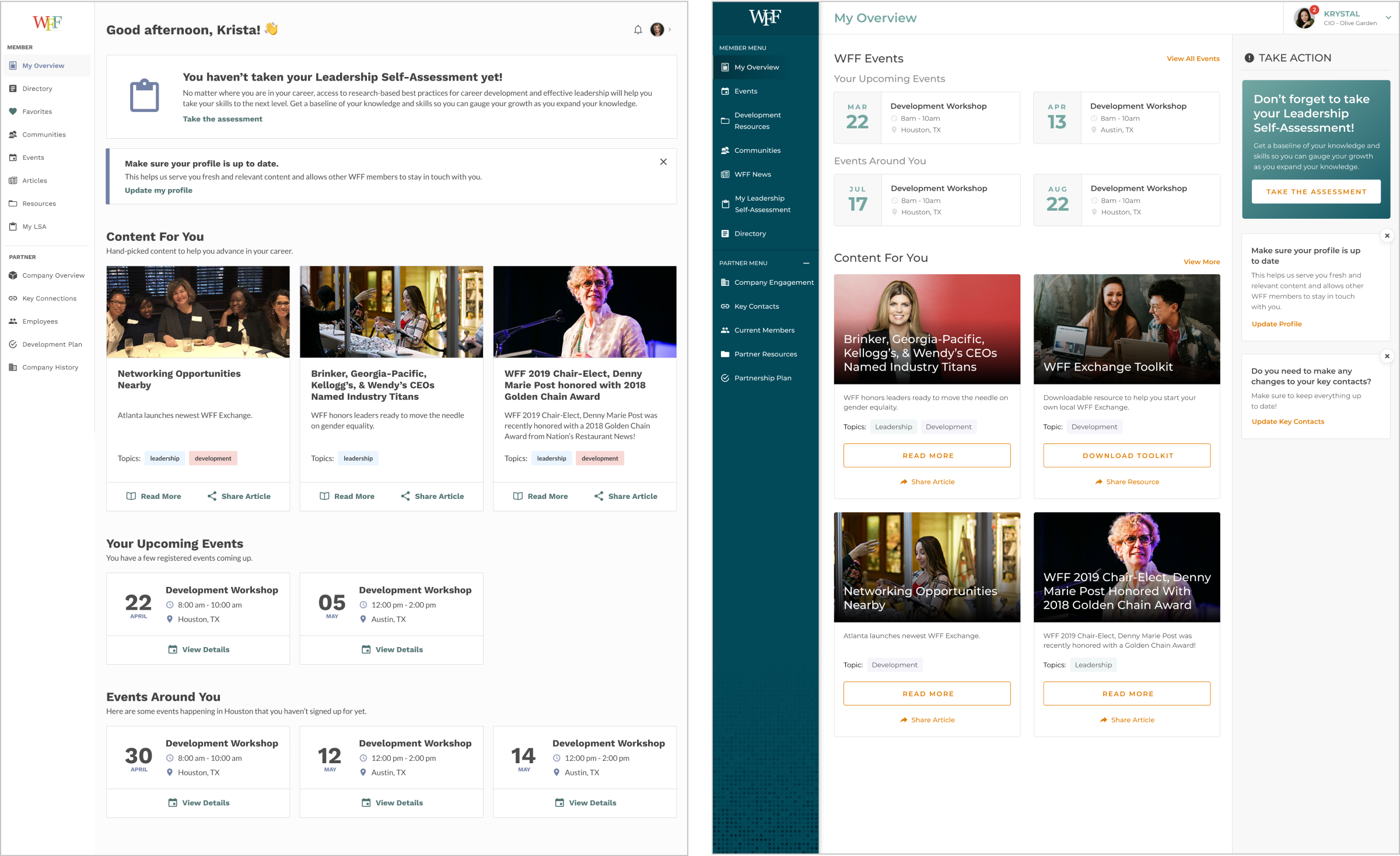Click the clipboard icon in the assessment banner
The image size is (1400, 856).
click(144, 96)
